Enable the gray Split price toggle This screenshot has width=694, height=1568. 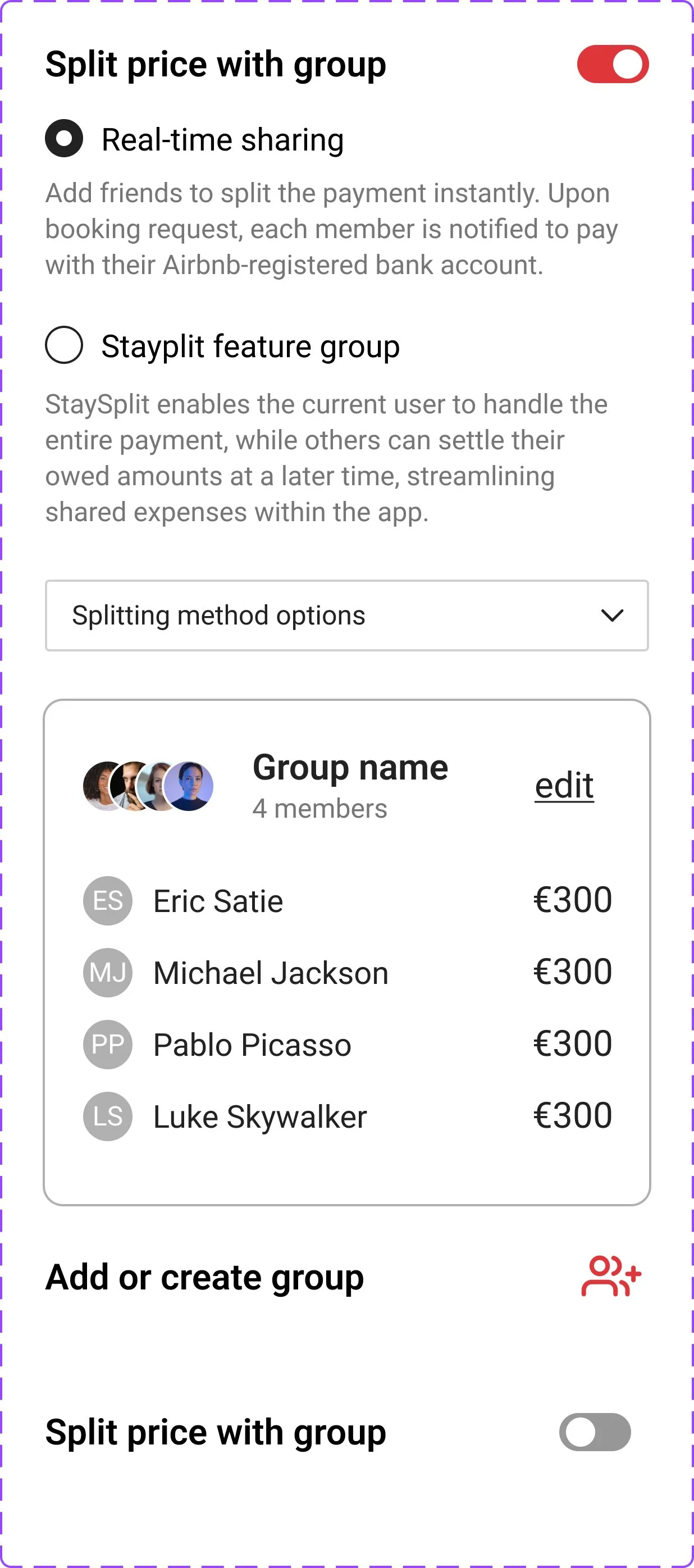[x=594, y=1432]
